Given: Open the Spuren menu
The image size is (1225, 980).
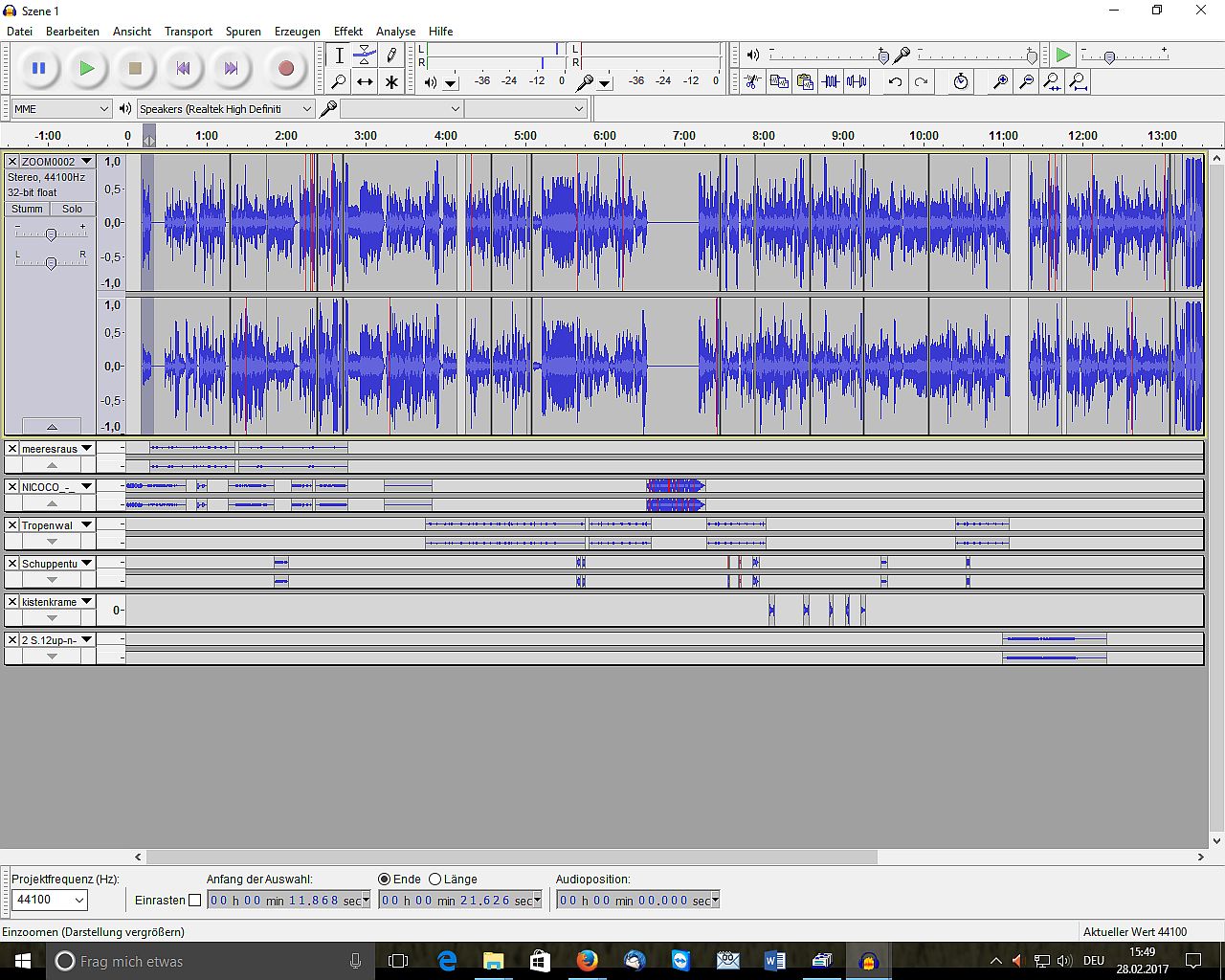Looking at the screenshot, I should click(x=243, y=31).
